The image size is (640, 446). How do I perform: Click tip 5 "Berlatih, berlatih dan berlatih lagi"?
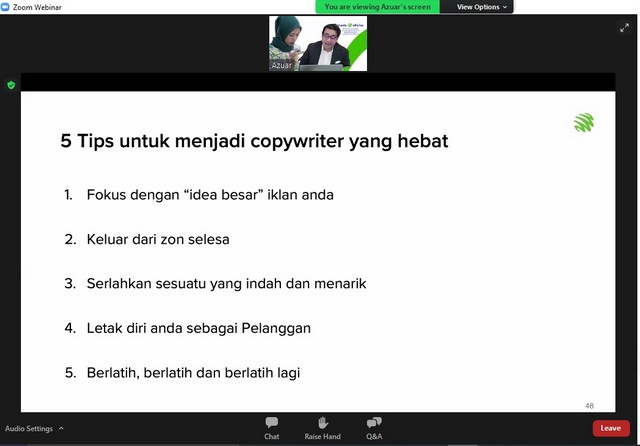(x=193, y=373)
